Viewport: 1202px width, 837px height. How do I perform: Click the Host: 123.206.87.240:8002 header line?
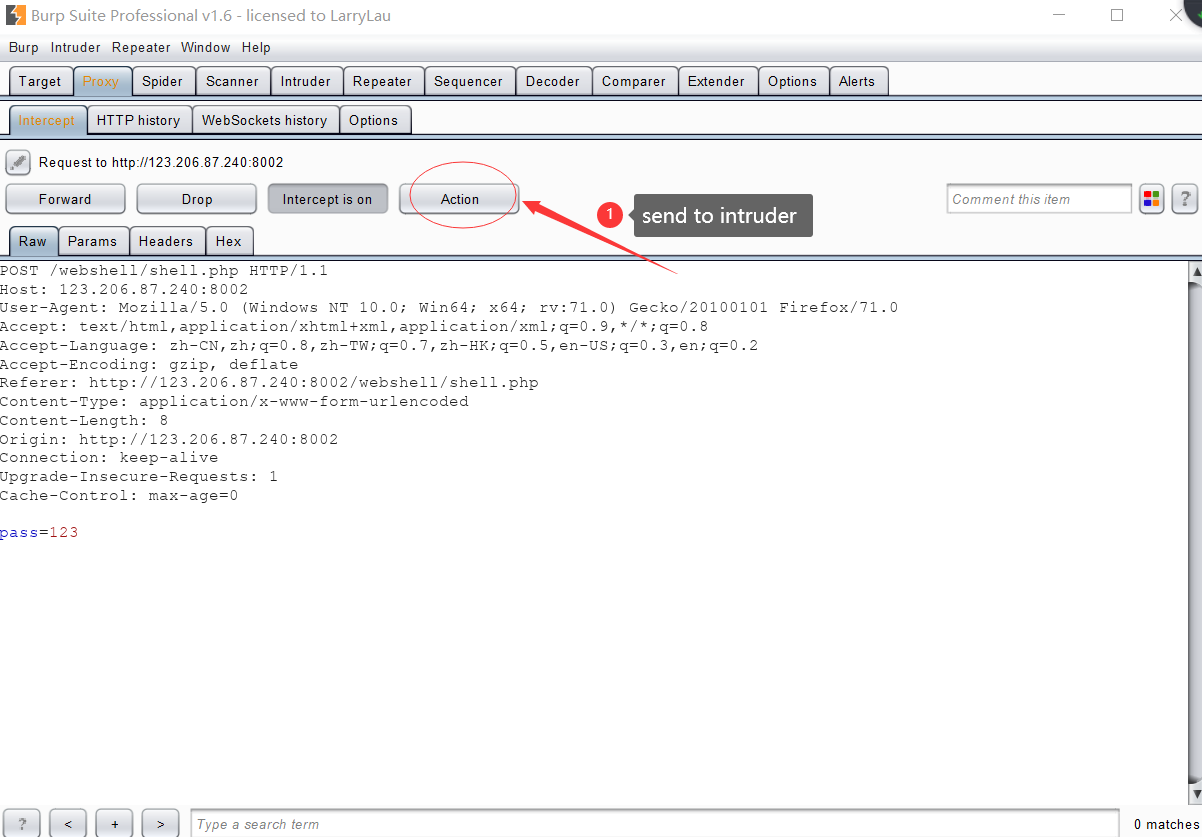(124, 289)
